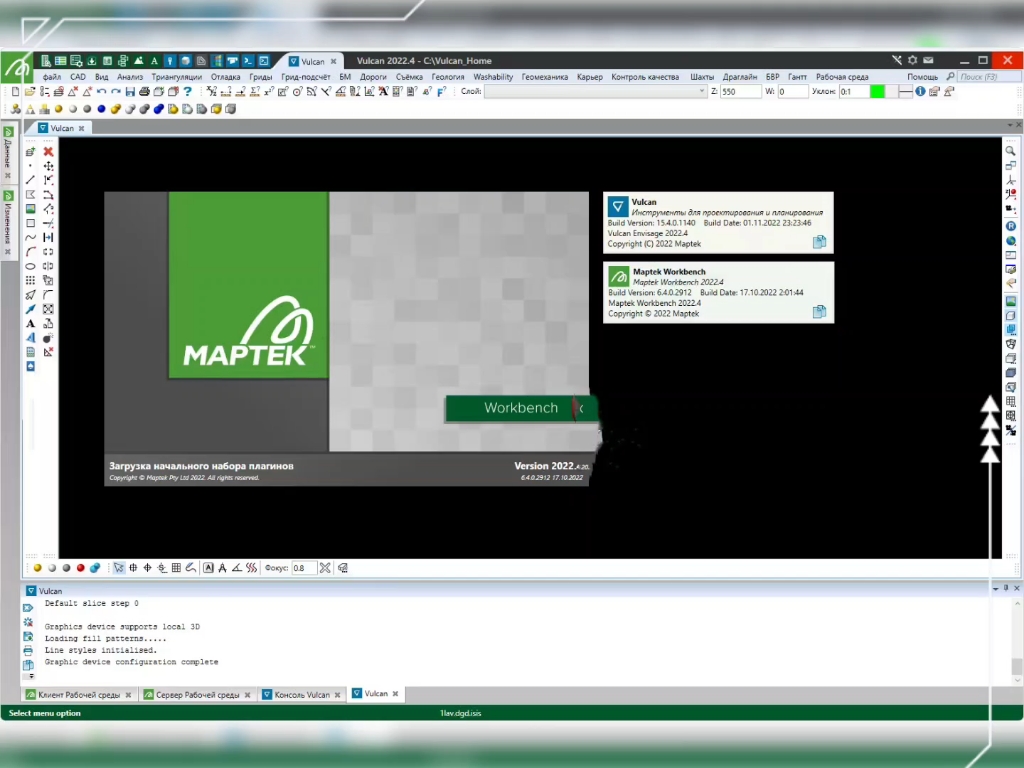Switch to the Консоль Vulcan tab
The height and width of the screenshot is (768, 1024).
(303, 693)
